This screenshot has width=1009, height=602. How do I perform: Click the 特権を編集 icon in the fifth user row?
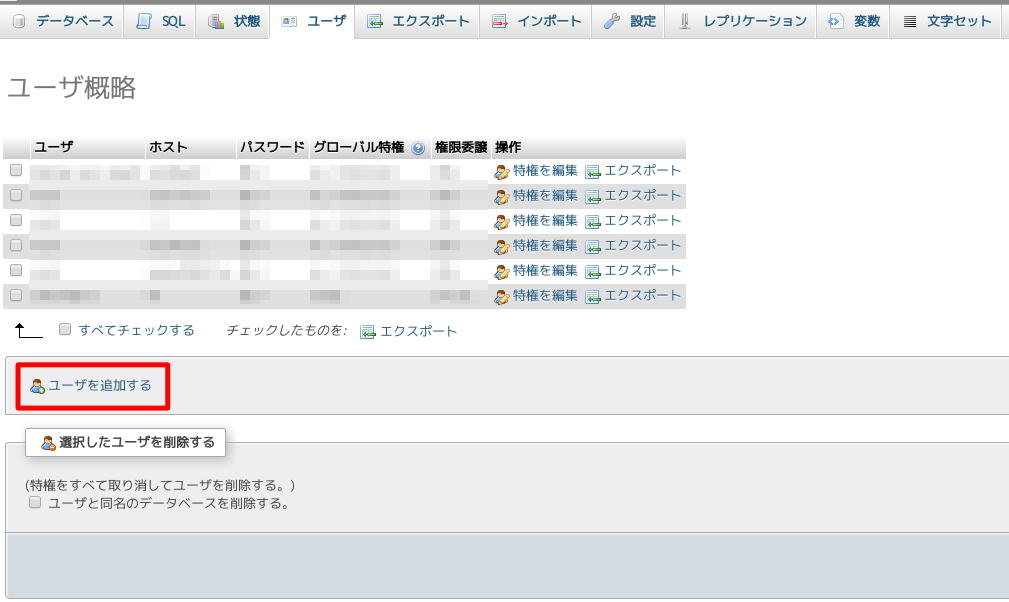tap(502, 272)
